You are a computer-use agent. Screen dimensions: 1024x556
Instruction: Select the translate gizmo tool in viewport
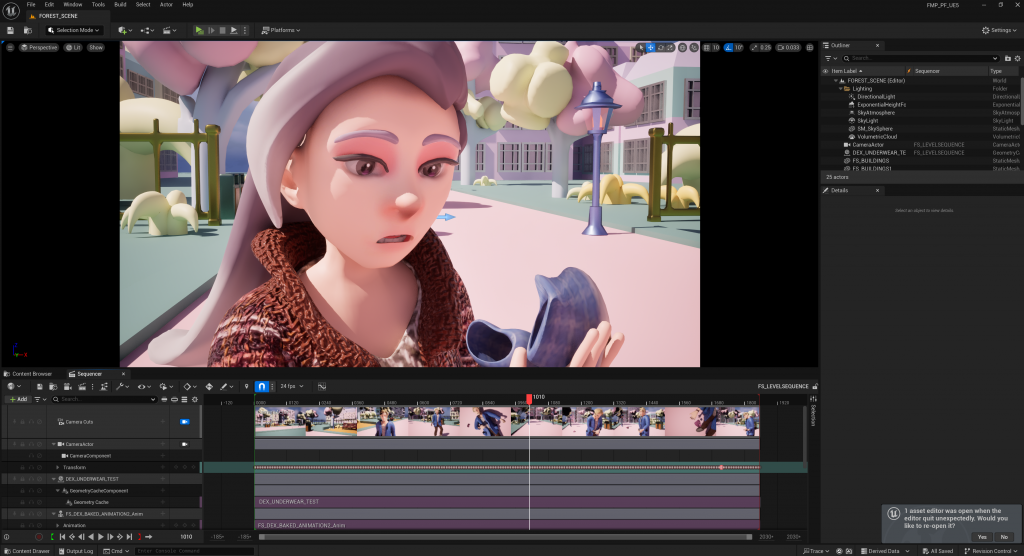pos(651,47)
